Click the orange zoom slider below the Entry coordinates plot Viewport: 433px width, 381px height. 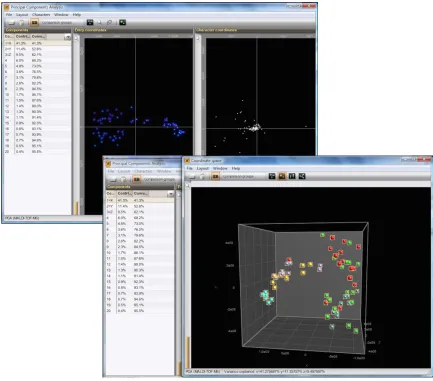pos(76,208)
